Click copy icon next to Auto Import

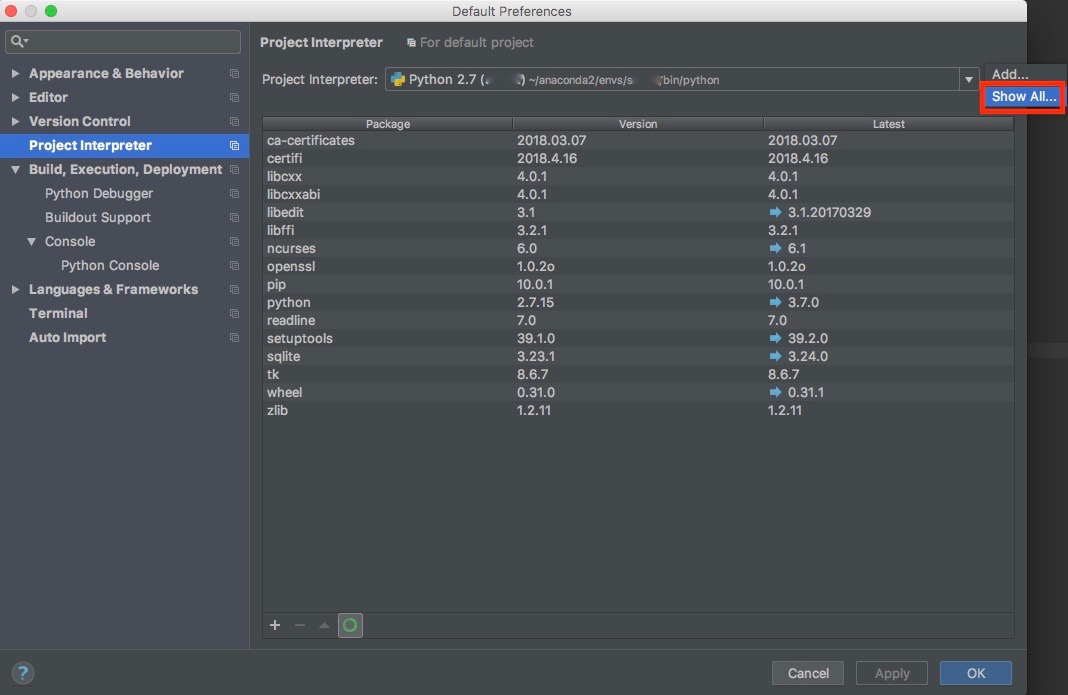click(x=234, y=337)
